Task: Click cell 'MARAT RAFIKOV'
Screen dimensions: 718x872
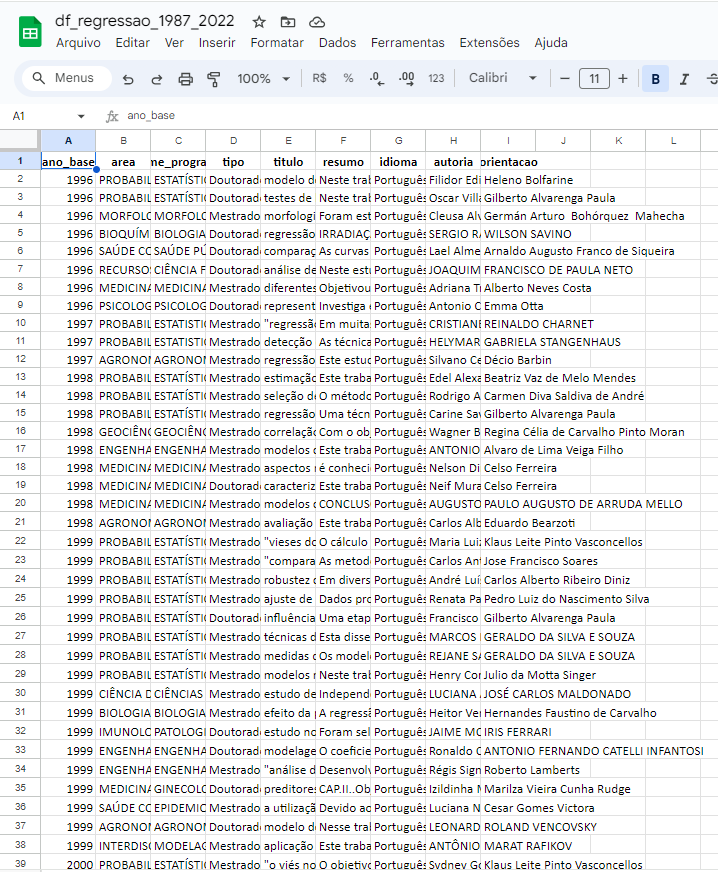Action: (528, 846)
